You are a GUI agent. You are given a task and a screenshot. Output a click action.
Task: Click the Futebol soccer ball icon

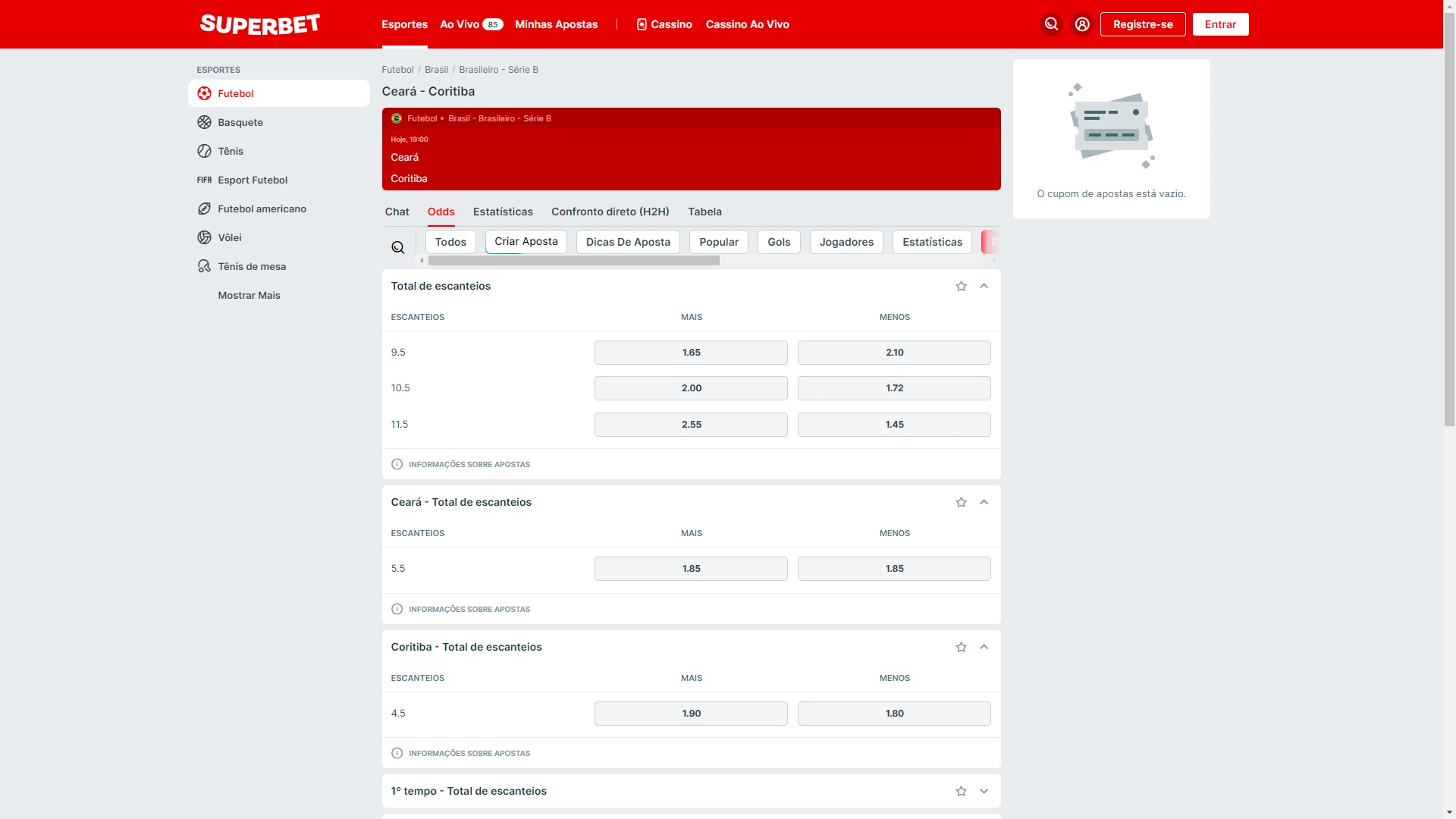point(204,93)
